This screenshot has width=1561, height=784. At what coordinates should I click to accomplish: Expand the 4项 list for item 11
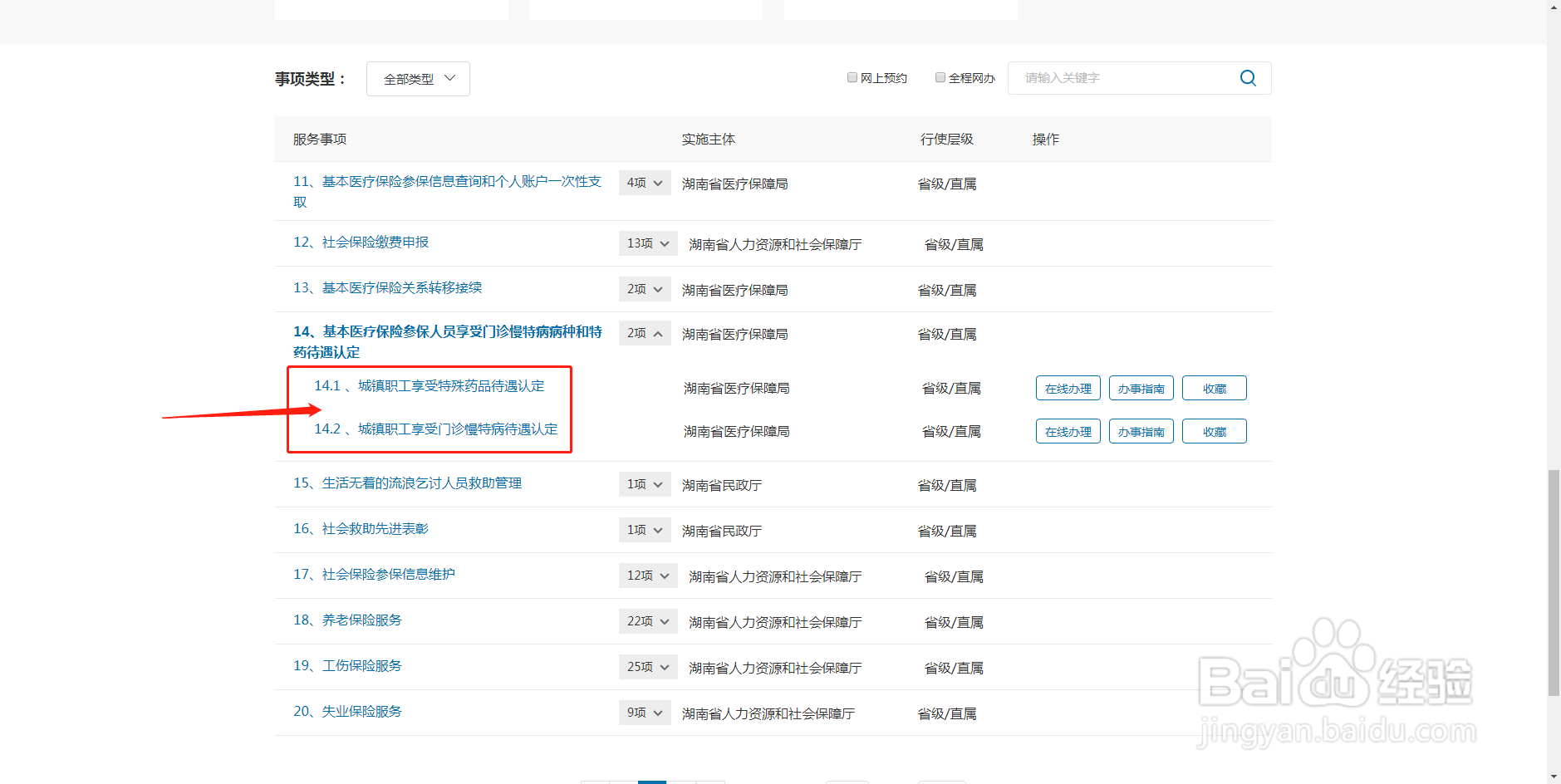[644, 183]
